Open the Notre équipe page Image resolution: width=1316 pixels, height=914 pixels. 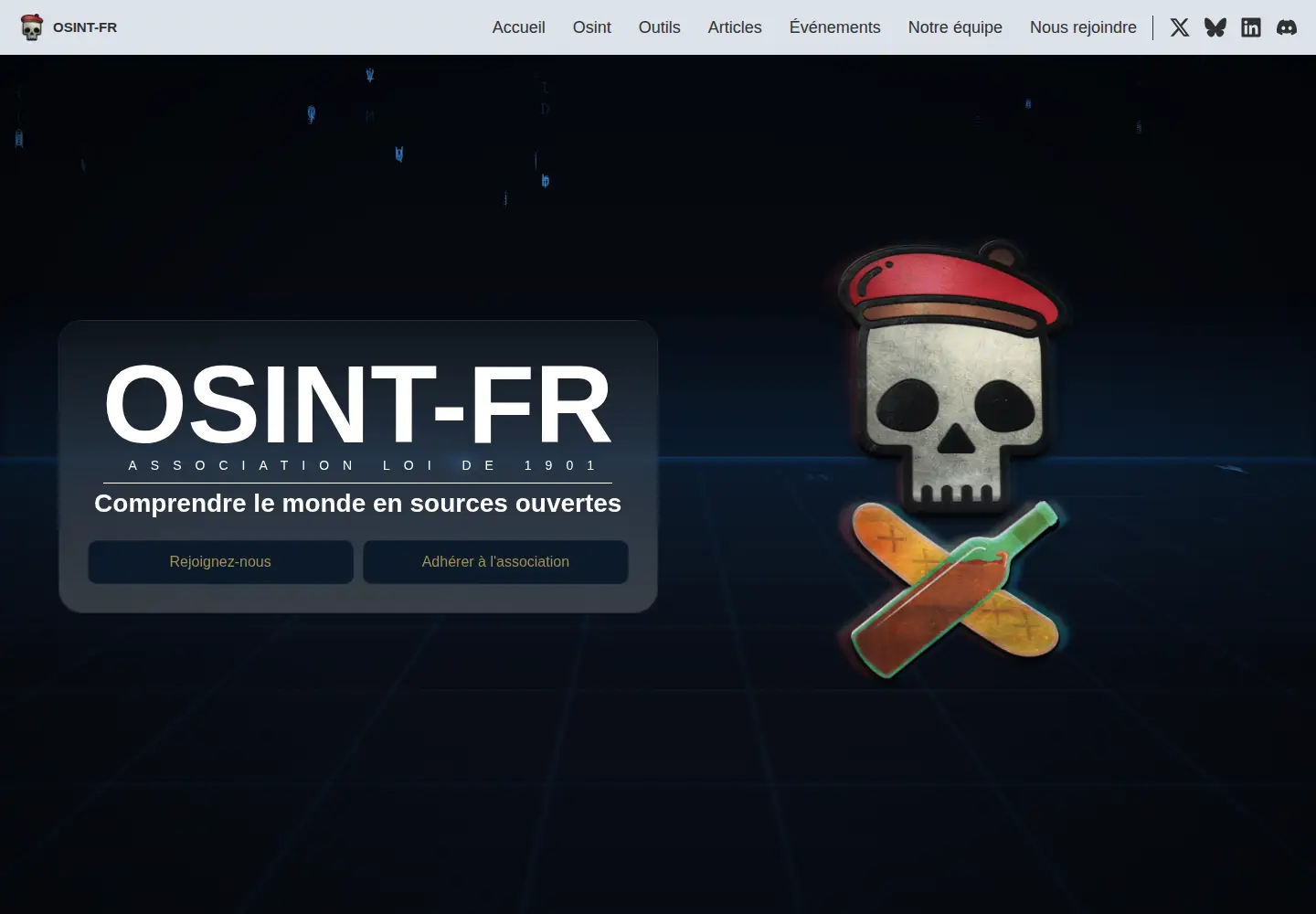tap(955, 27)
